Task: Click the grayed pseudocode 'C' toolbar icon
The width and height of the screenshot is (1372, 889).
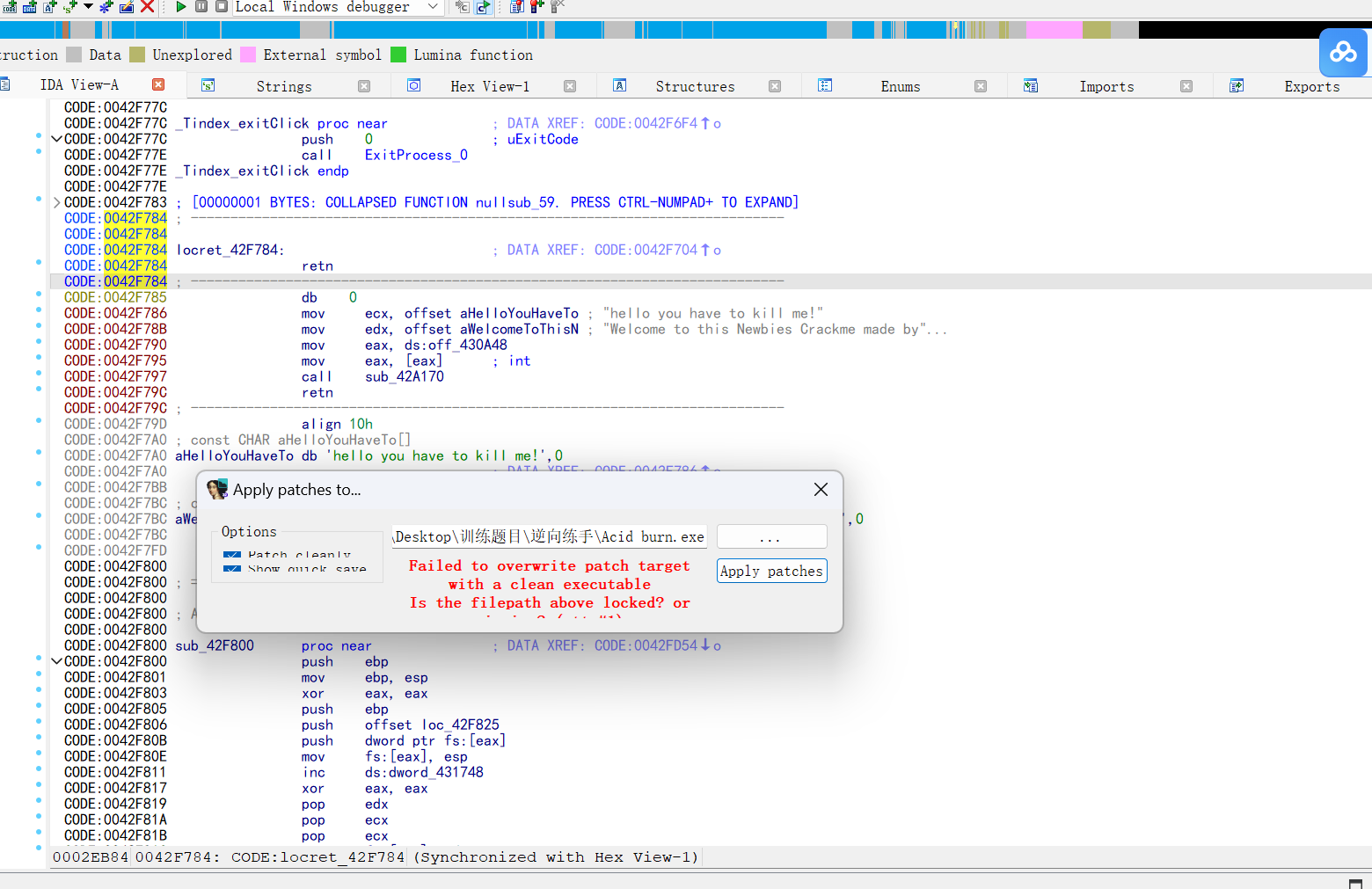Action: (x=463, y=7)
